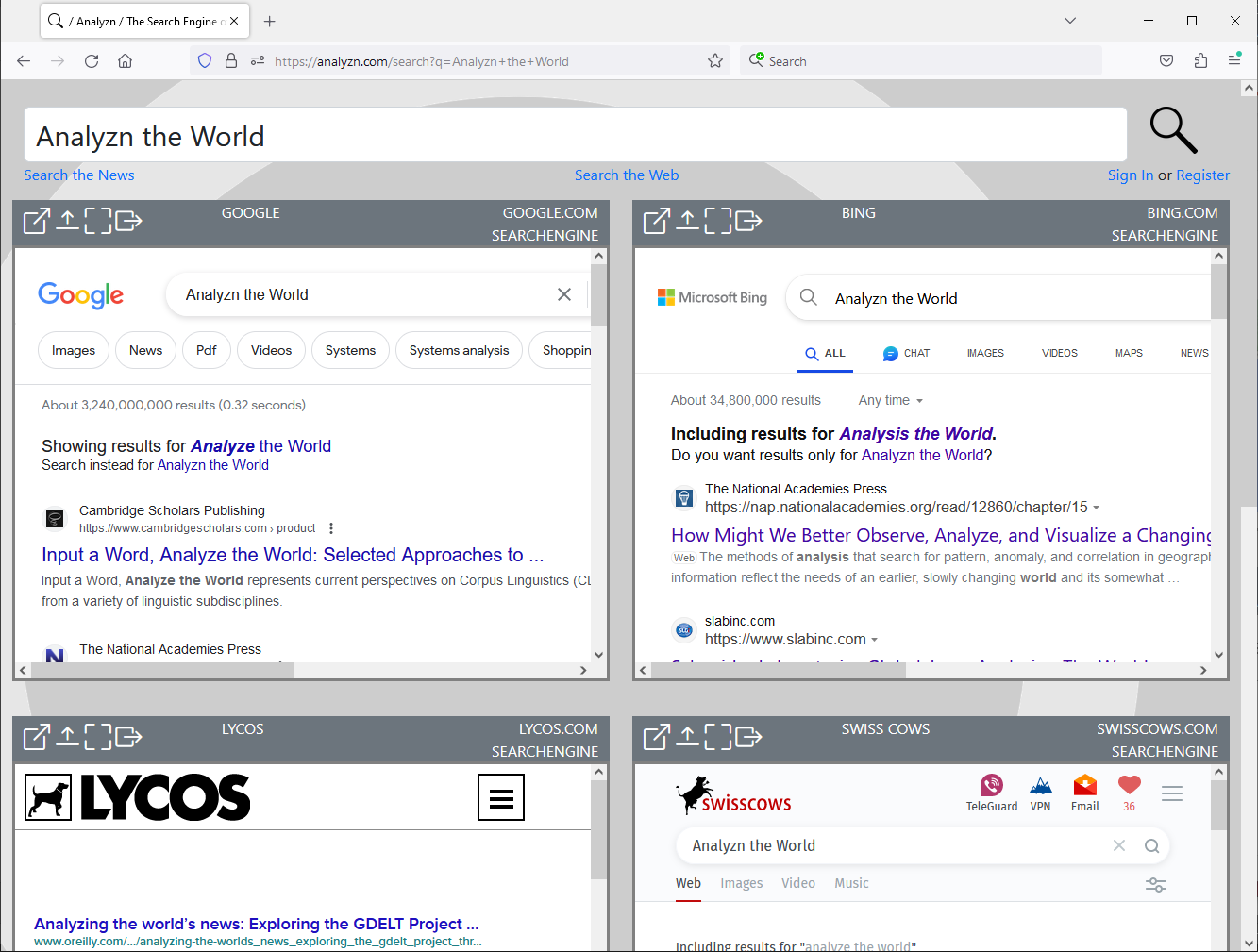This screenshot has height=952, width=1258.
Task: Switch to Swisscows Images tab
Action: click(741, 883)
